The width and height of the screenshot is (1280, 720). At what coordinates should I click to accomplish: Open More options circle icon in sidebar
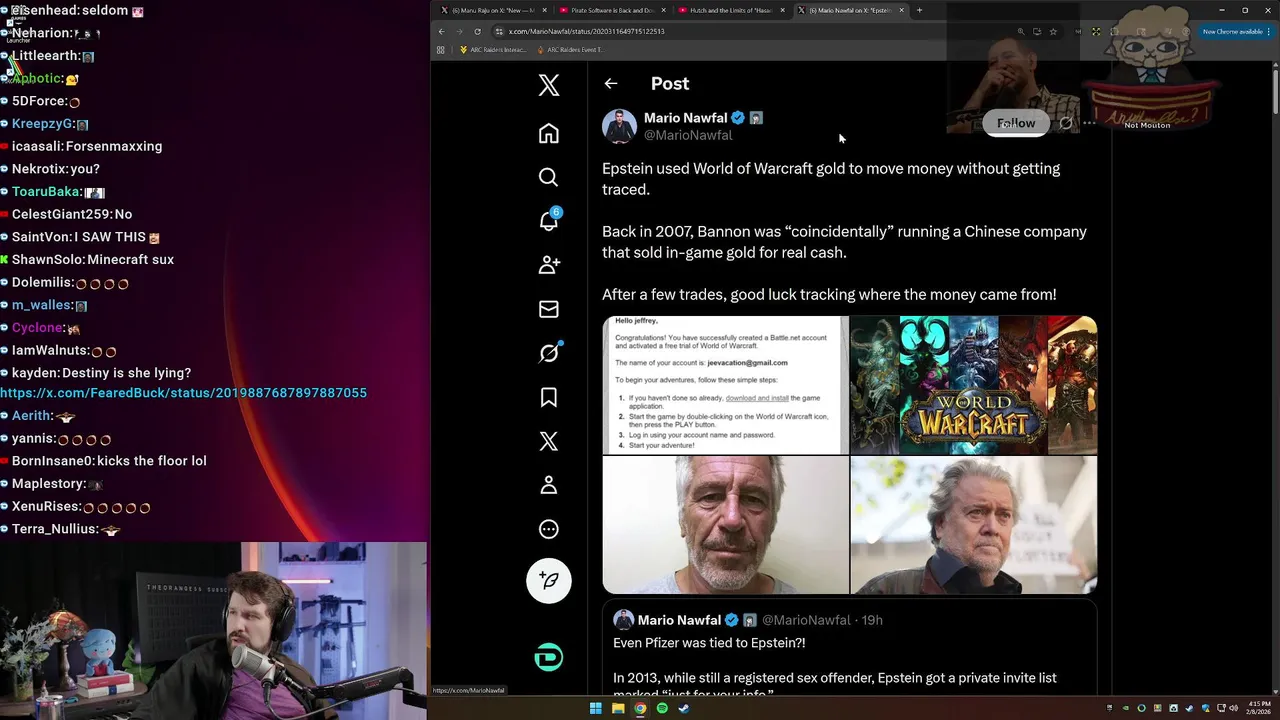548,529
